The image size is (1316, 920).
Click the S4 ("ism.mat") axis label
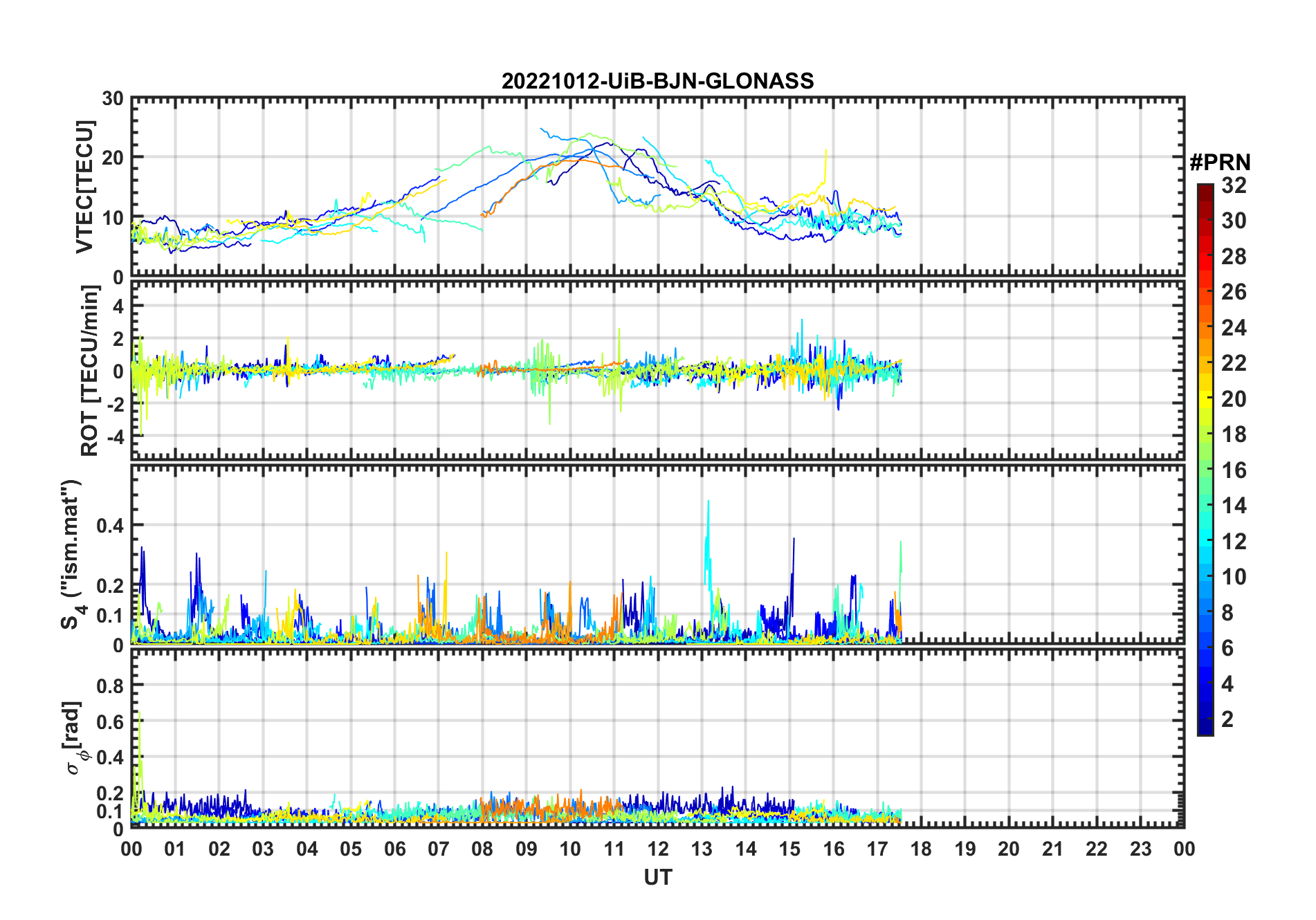click(x=72, y=554)
